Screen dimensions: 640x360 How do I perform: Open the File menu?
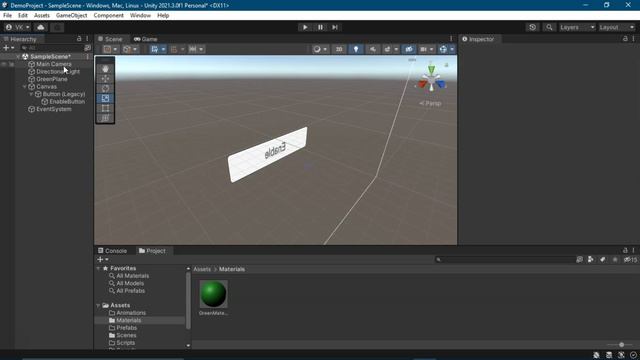[7, 16]
